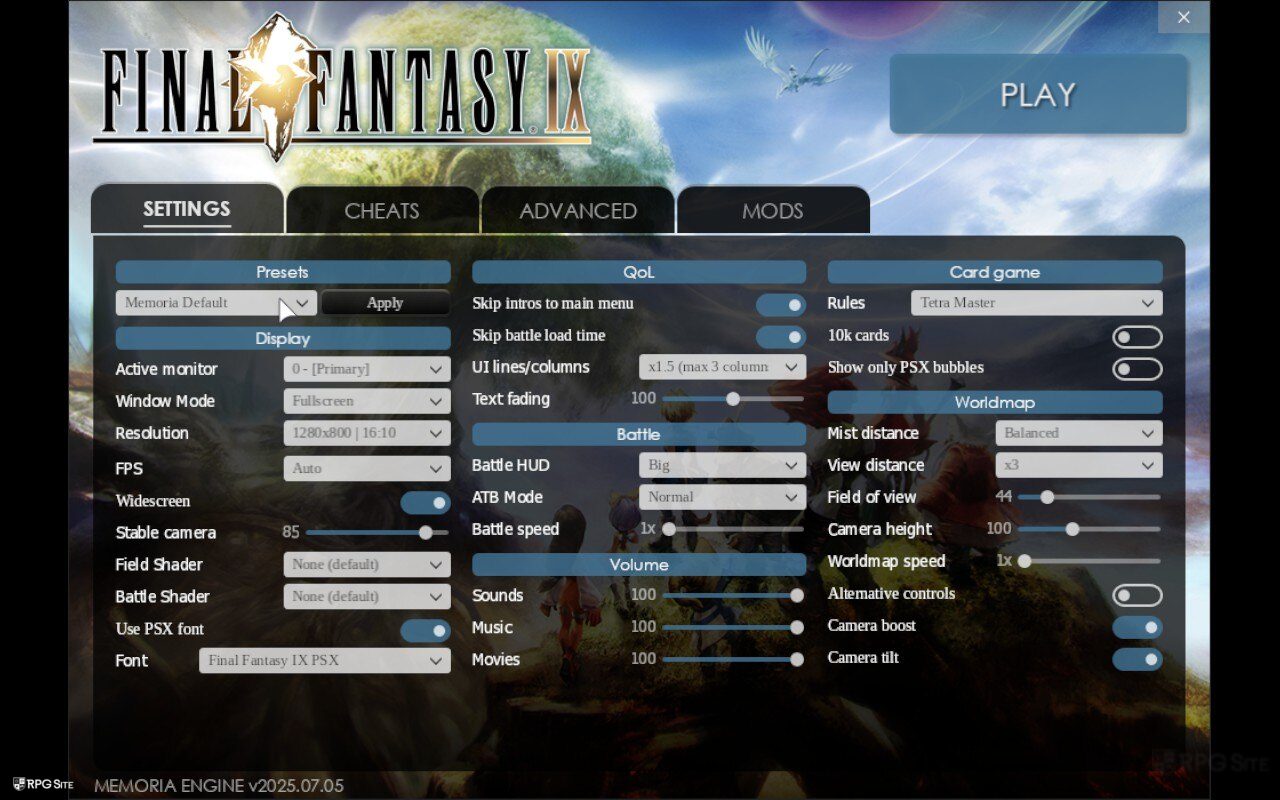
Task: Expand the Battle Shader dropdown
Action: [367, 597]
